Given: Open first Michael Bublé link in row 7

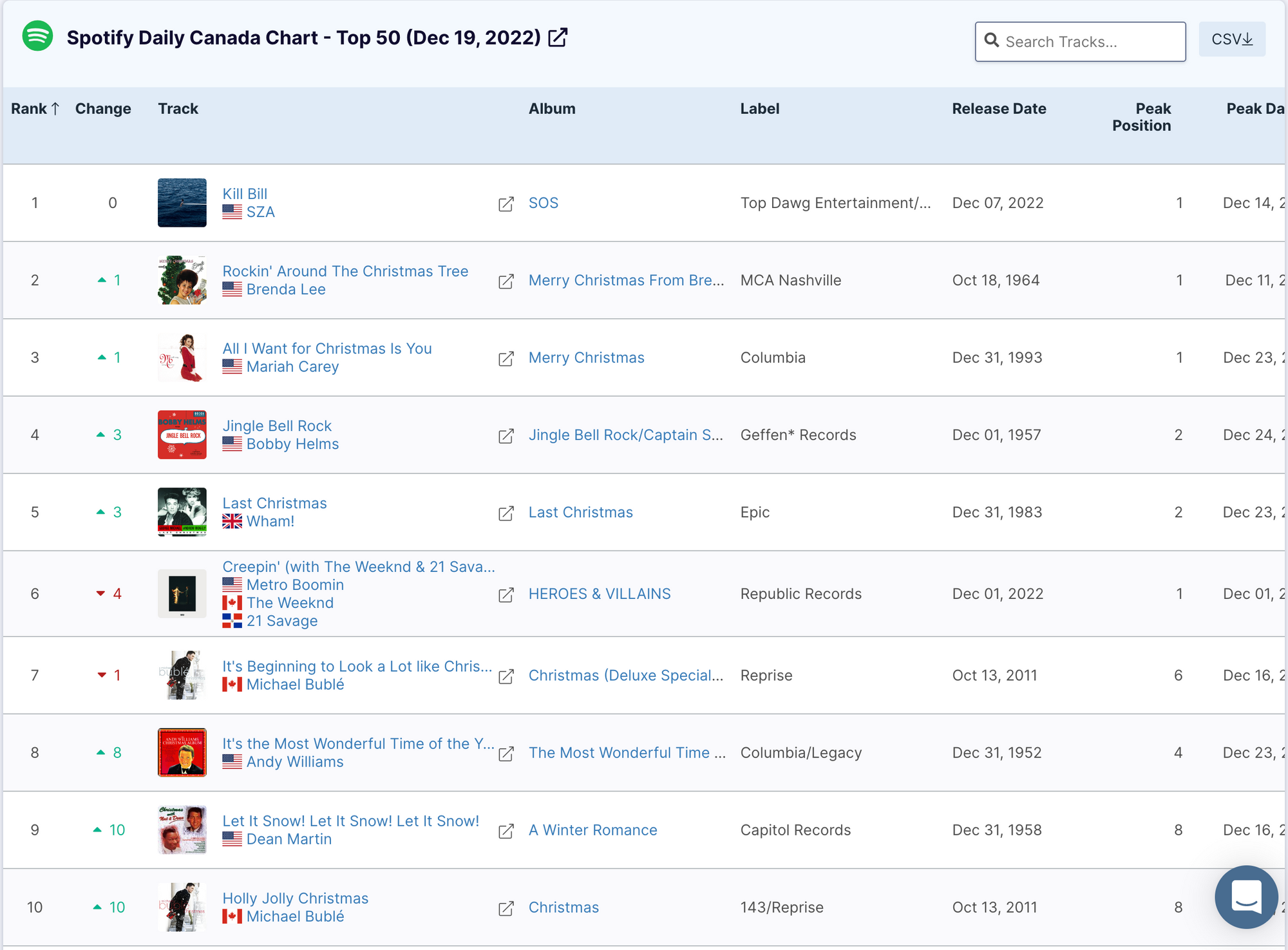Looking at the screenshot, I should 295,684.
